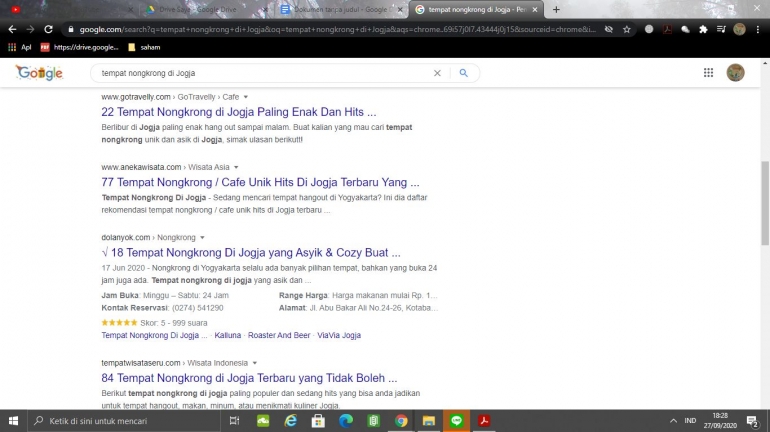Clear the search box with the X
Viewport: 770px width, 432px height.
click(437, 73)
